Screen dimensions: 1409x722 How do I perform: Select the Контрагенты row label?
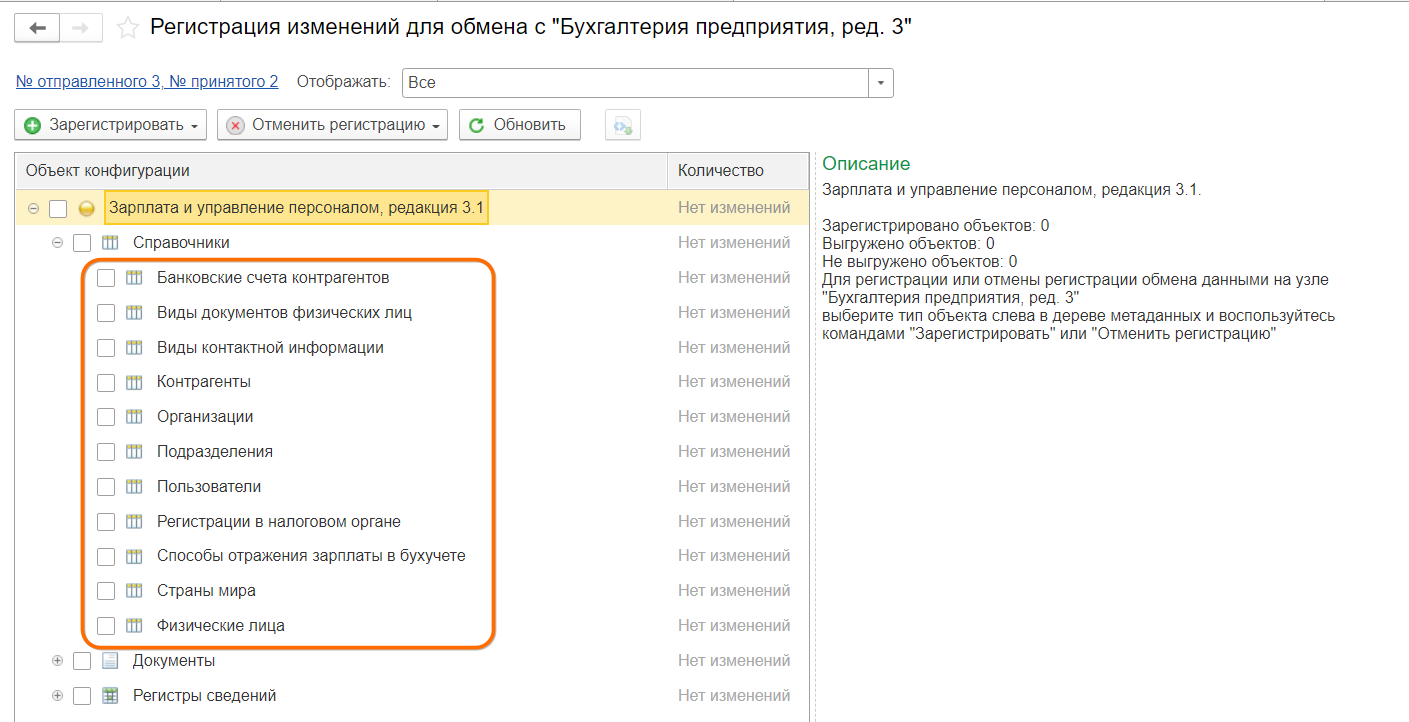coord(204,382)
